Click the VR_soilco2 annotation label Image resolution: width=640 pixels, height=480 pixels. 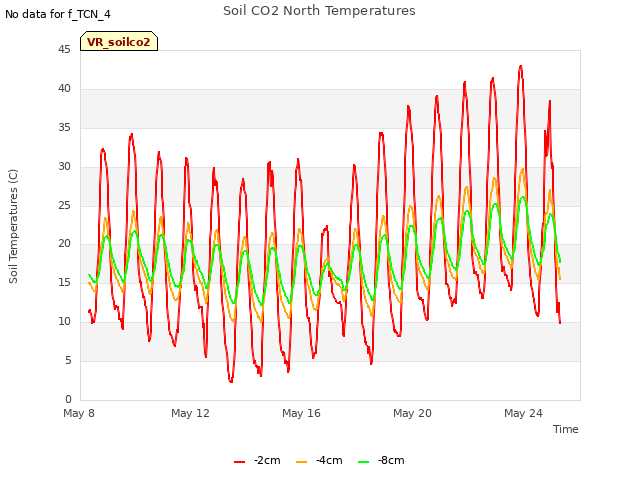tap(119, 41)
